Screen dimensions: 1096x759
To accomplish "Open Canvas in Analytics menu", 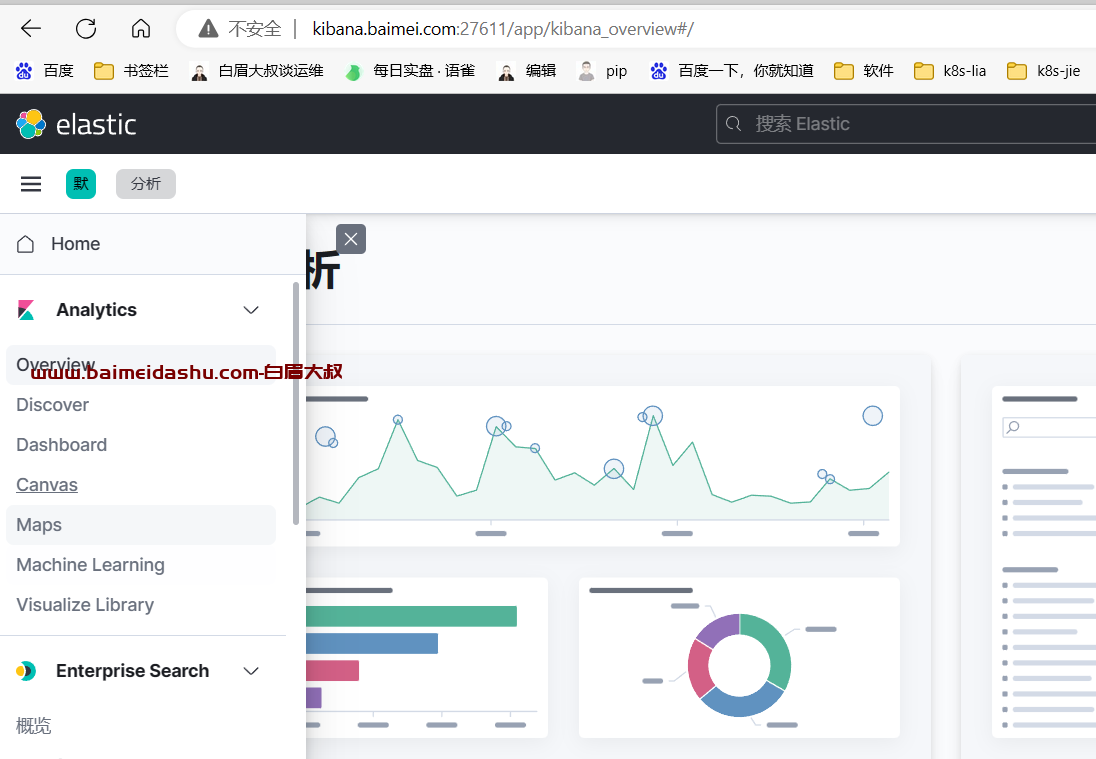I will 47,484.
